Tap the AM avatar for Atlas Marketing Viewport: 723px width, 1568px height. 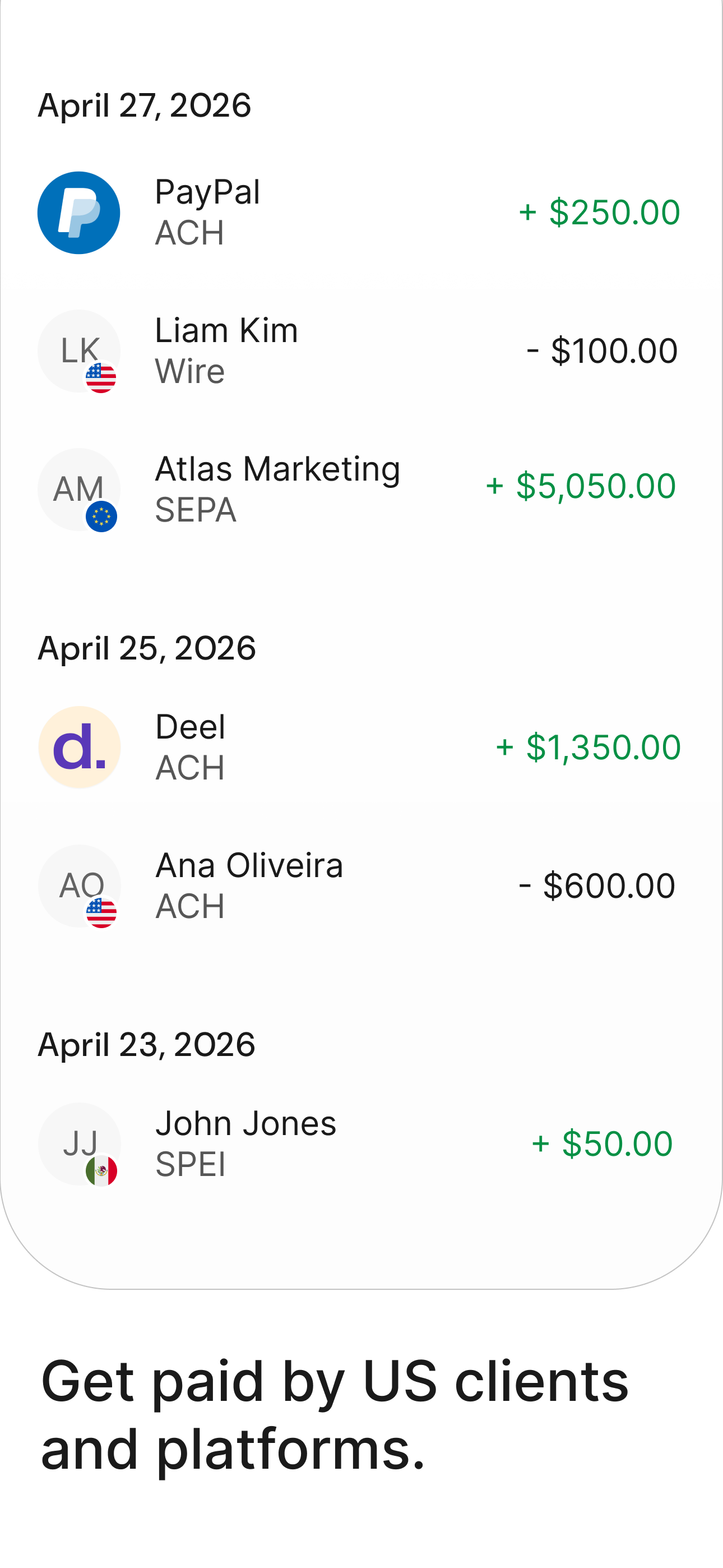[79, 490]
